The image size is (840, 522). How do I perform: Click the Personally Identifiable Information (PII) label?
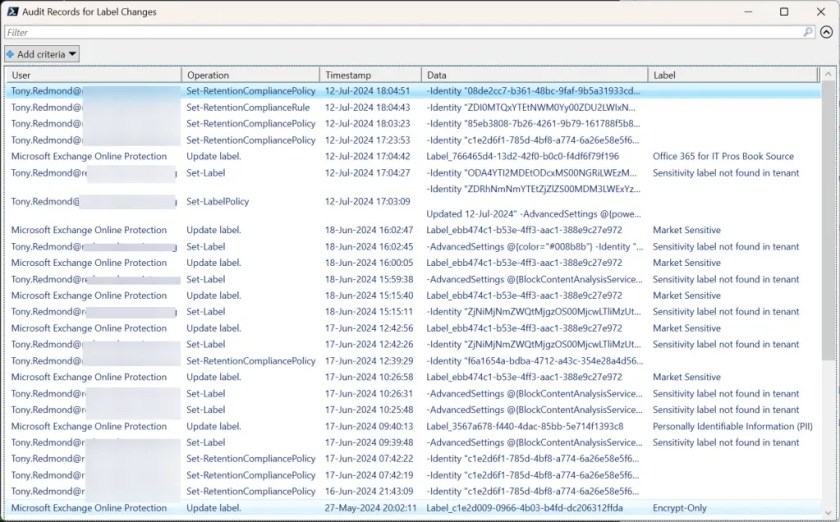pyautogui.click(x=732, y=427)
